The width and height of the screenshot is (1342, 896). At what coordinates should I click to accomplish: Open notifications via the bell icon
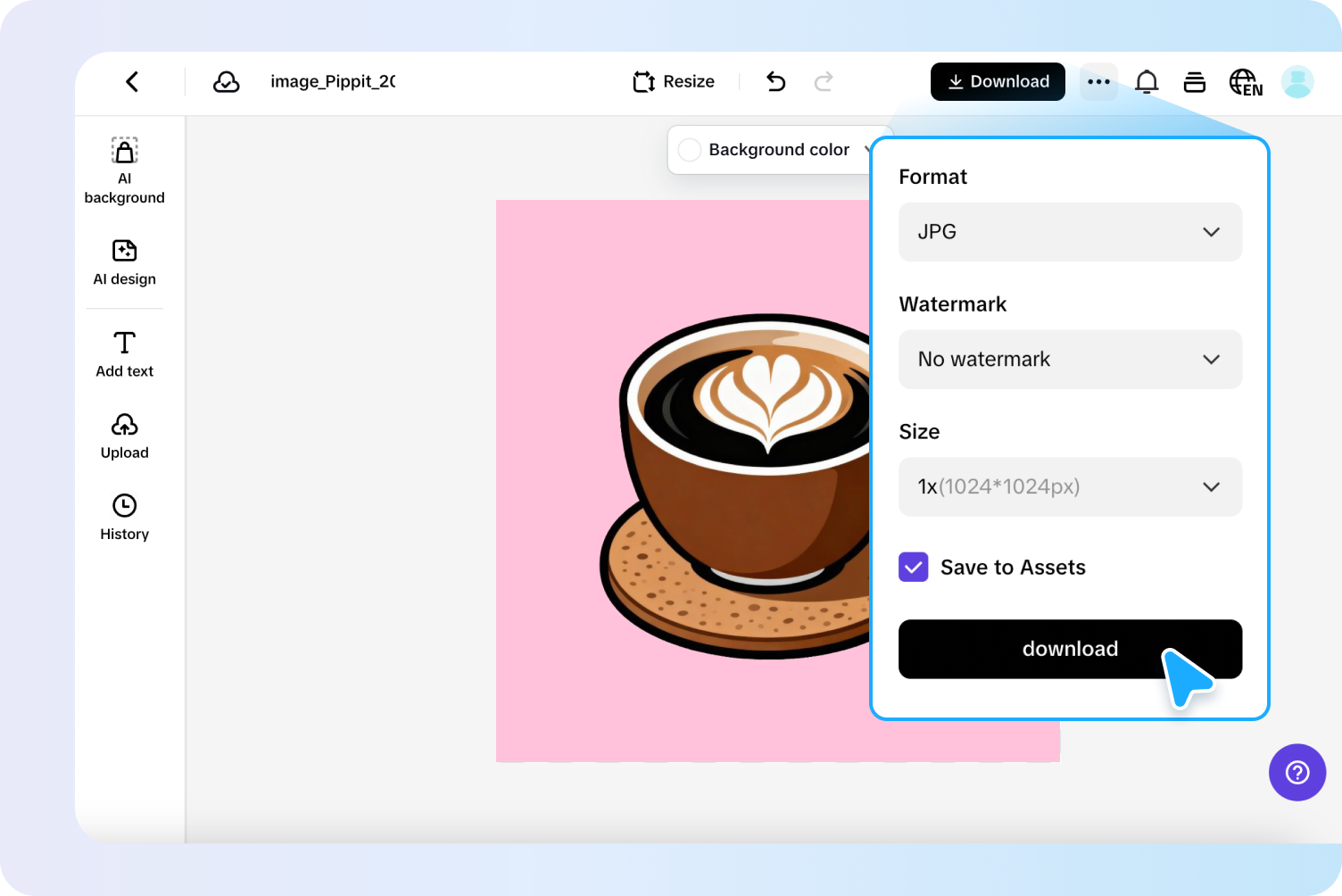click(x=1147, y=81)
